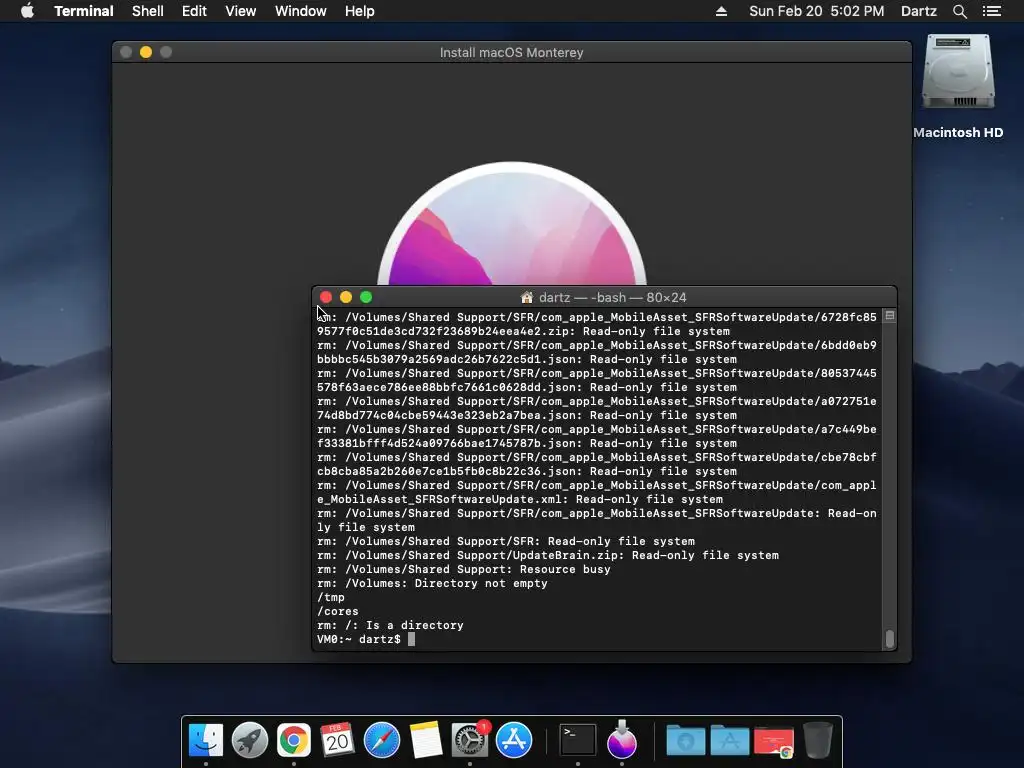Open Safari compass icon in Dock
The image size is (1024, 768).
tap(381, 740)
